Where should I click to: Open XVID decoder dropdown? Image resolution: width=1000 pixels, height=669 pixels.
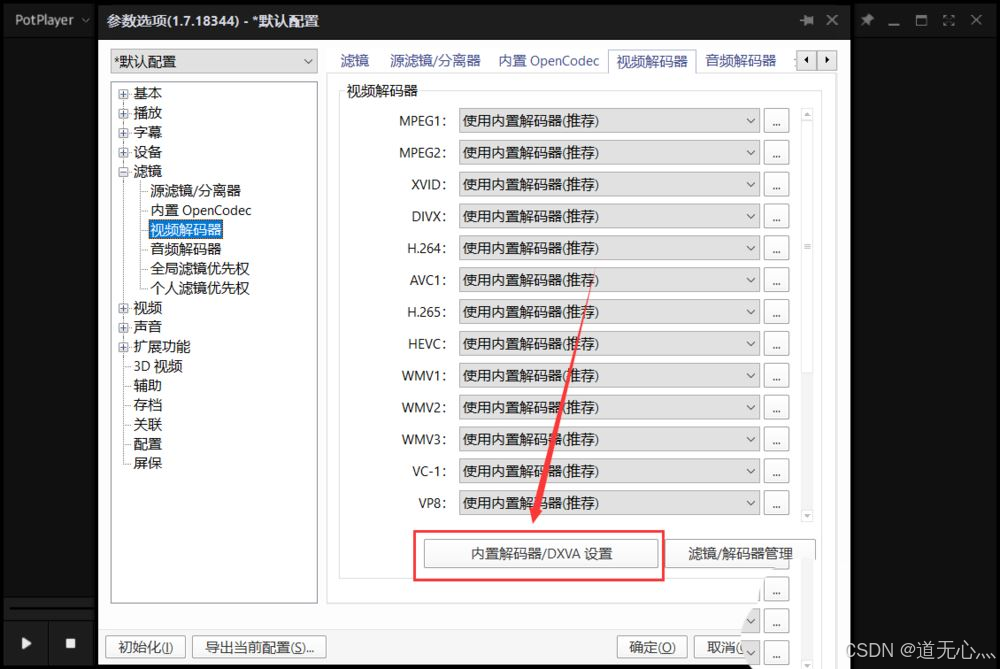tap(609, 184)
